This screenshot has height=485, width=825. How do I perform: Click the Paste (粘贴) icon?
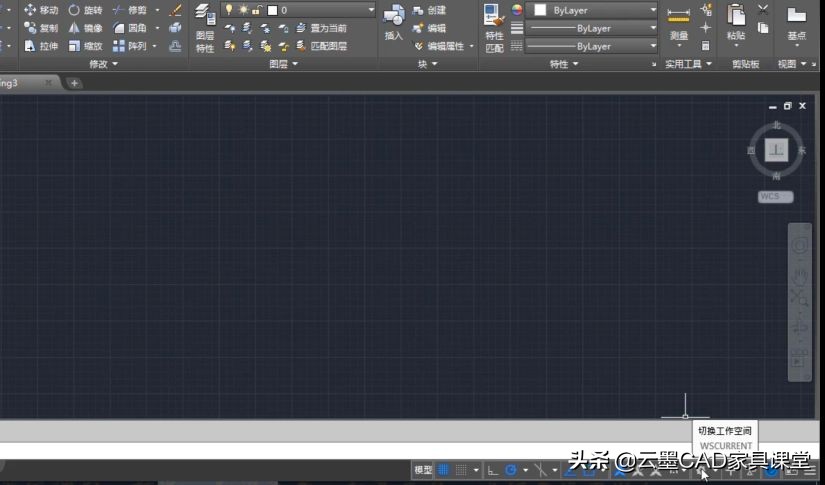(x=736, y=22)
